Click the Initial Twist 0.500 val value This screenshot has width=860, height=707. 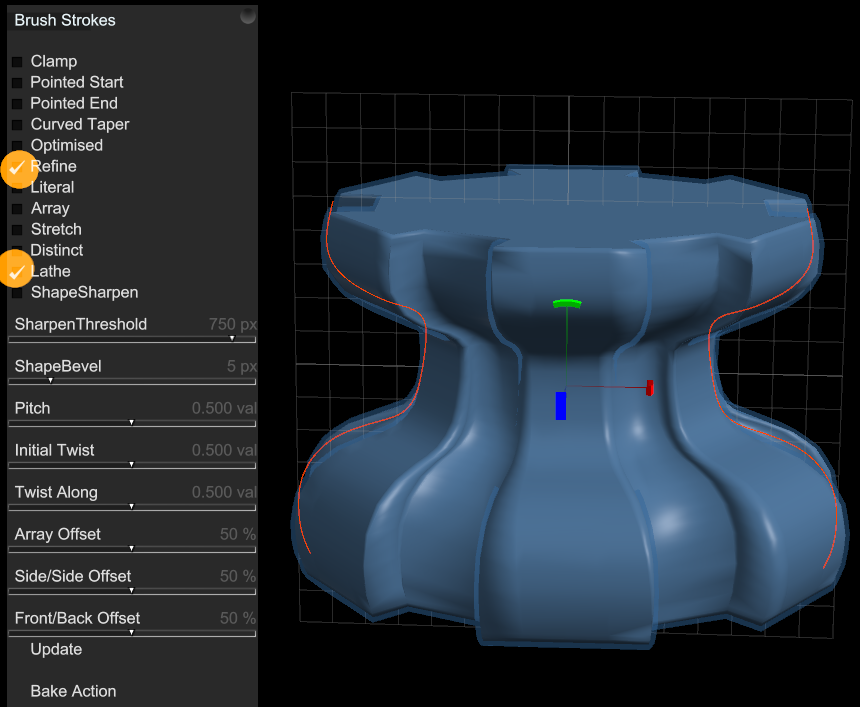click(224, 450)
